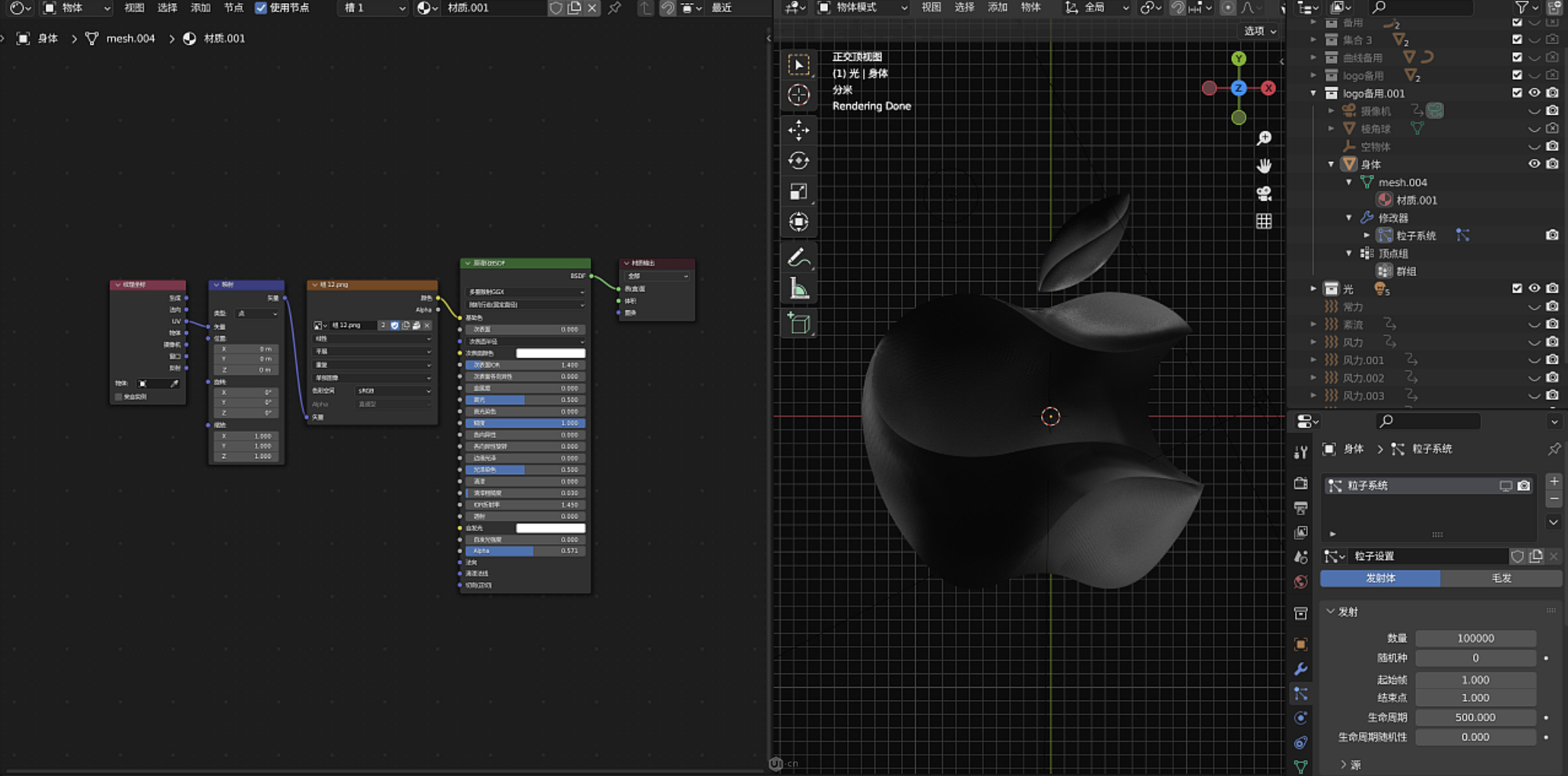Collapse the 身体 tree item
This screenshot has width=1568, height=776.
tap(1331, 164)
